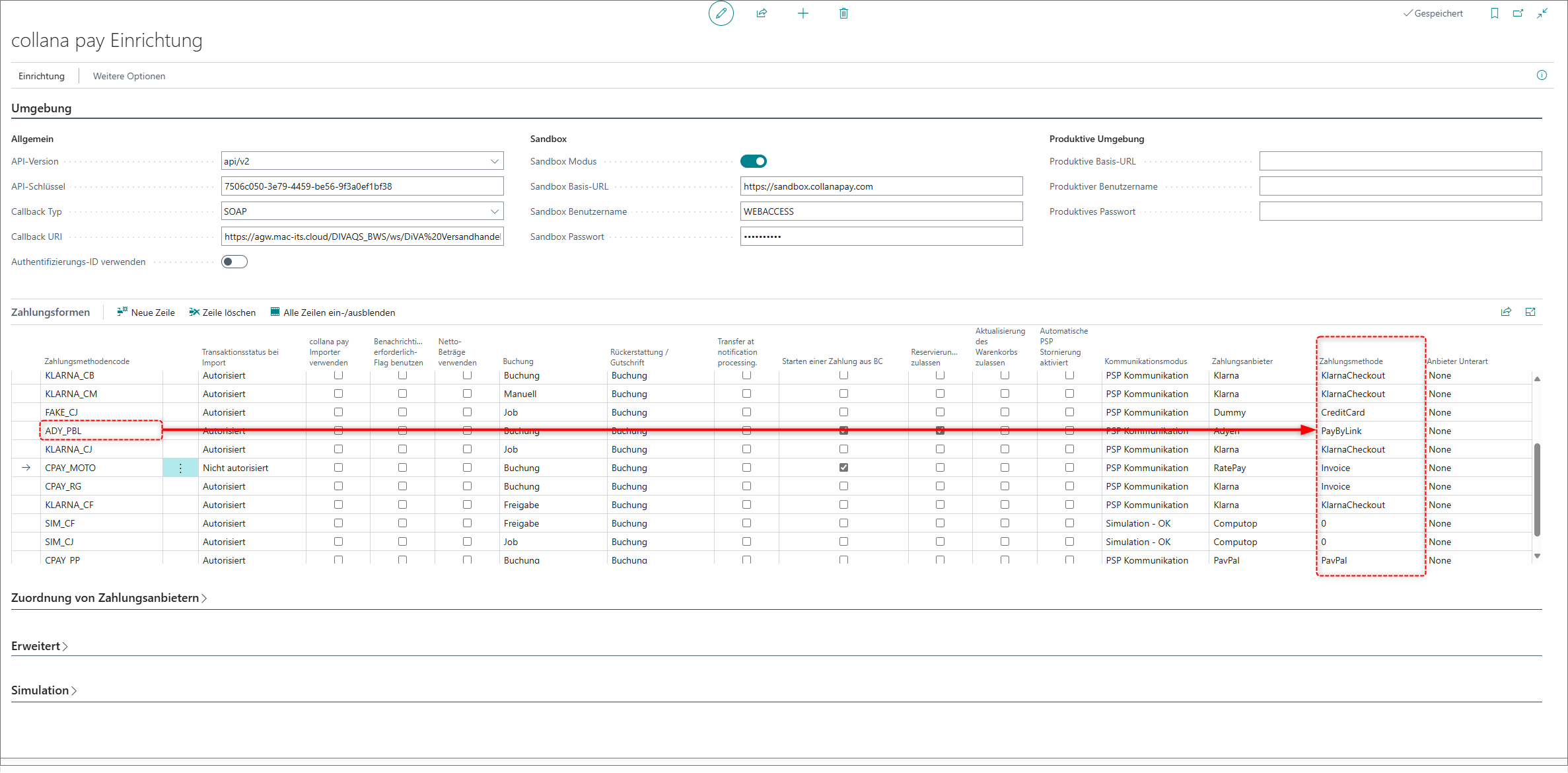Click Dummy Zahlungsanbieter cell
Image resolution: width=1568 pixels, height=773 pixels.
1262,412
